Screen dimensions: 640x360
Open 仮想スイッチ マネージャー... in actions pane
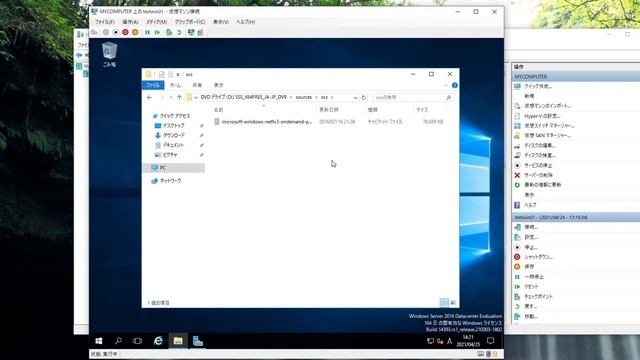[549, 126]
